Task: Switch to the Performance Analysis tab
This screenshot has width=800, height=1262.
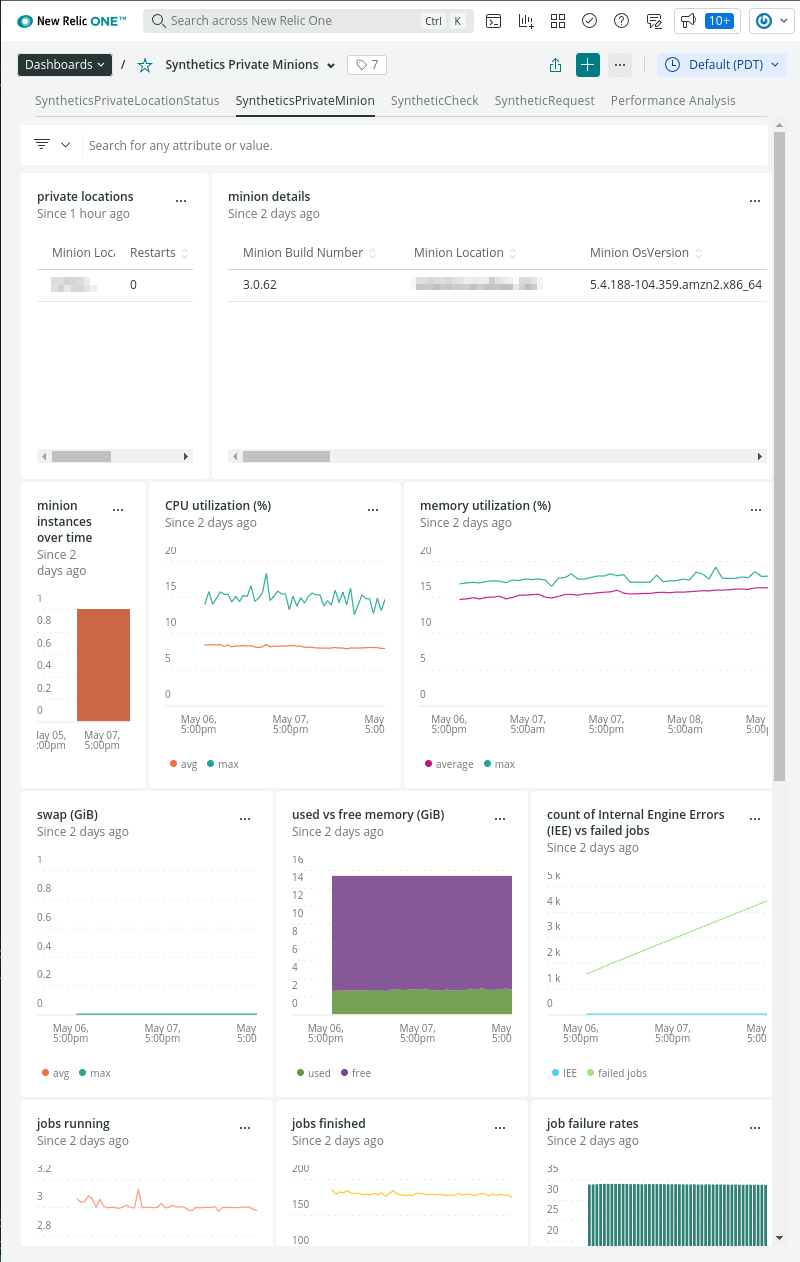Action: [x=673, y=101]
